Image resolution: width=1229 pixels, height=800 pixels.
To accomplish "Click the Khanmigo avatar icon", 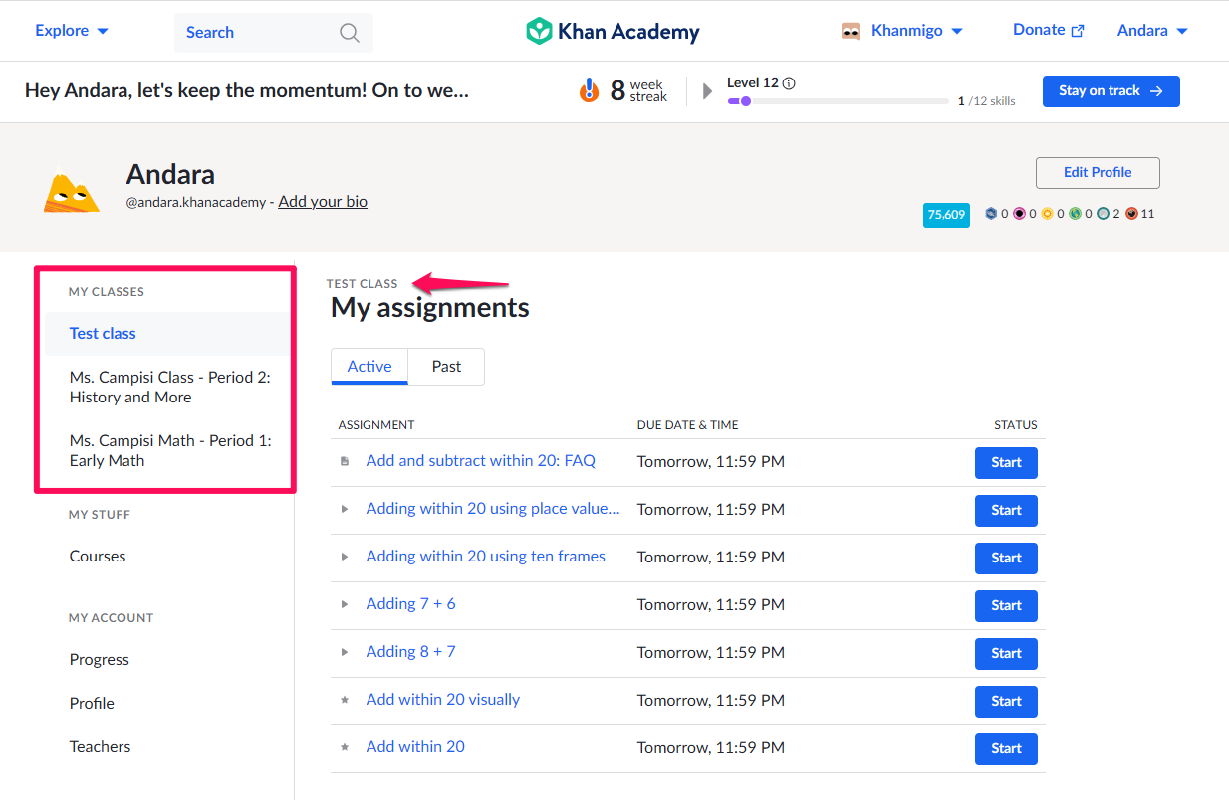I will tap(851, 31).
